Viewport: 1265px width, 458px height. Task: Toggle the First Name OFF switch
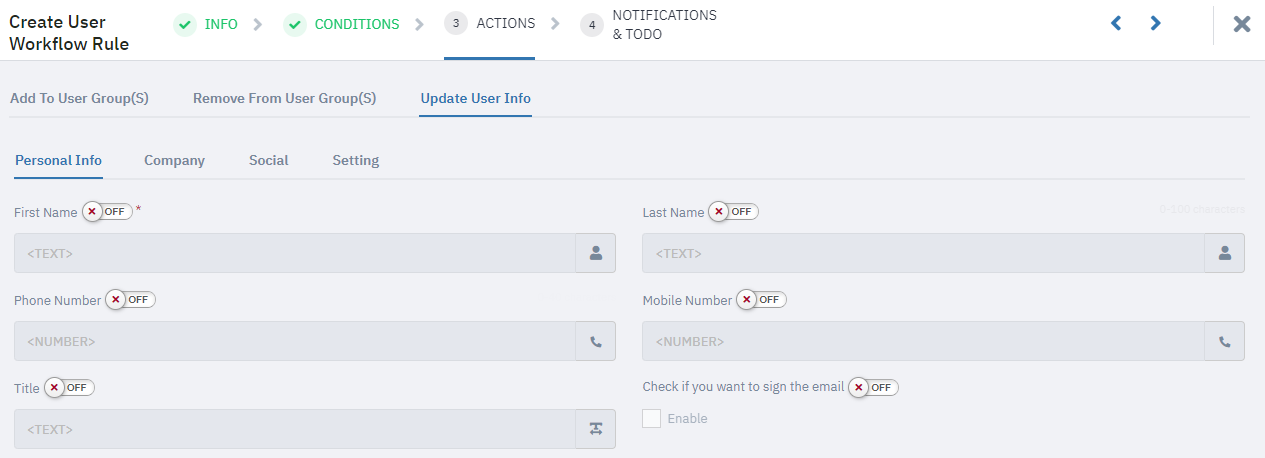[x=107, y=212]
